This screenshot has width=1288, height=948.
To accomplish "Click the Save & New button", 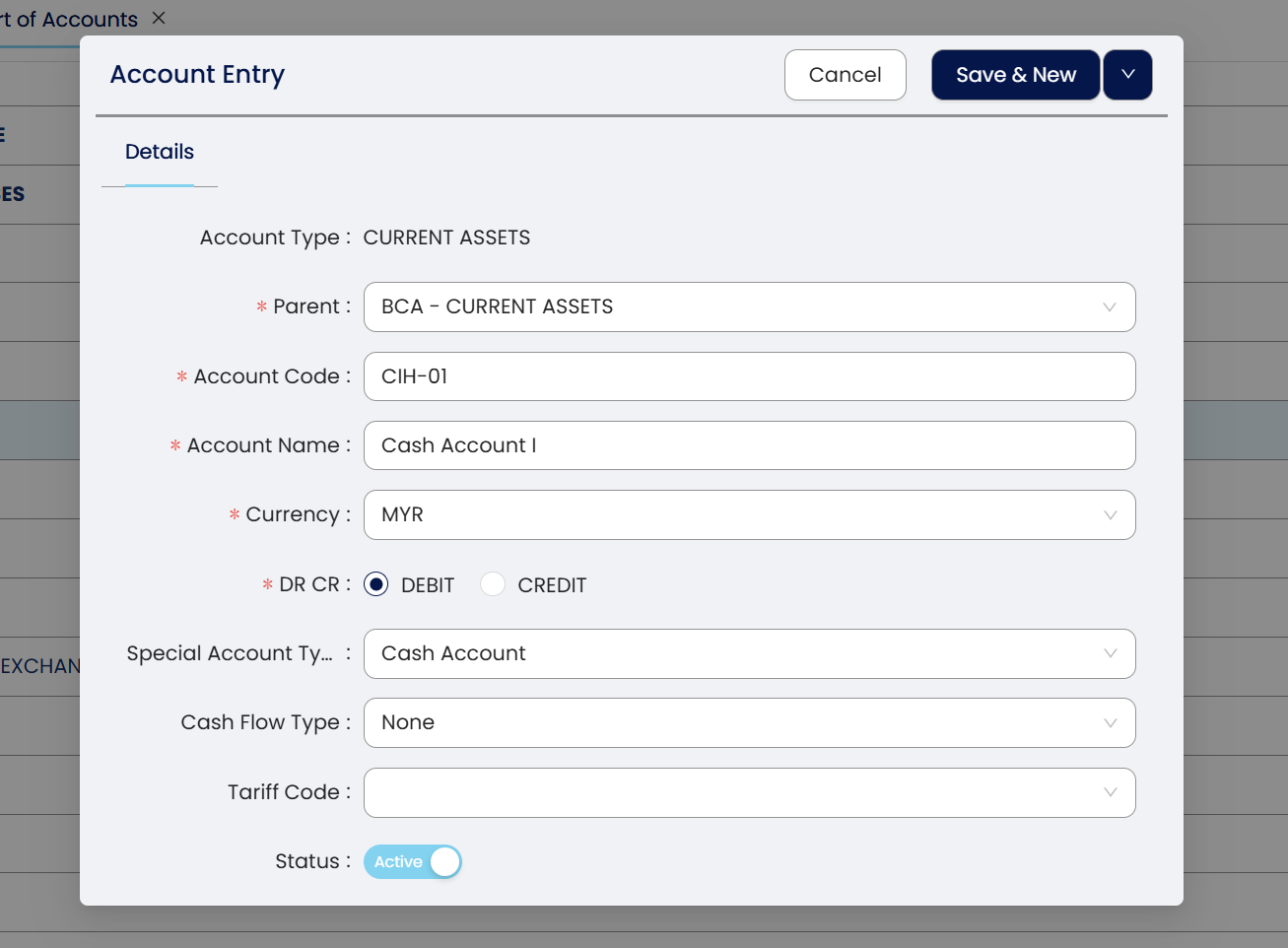I will (x=1015, y=75).
